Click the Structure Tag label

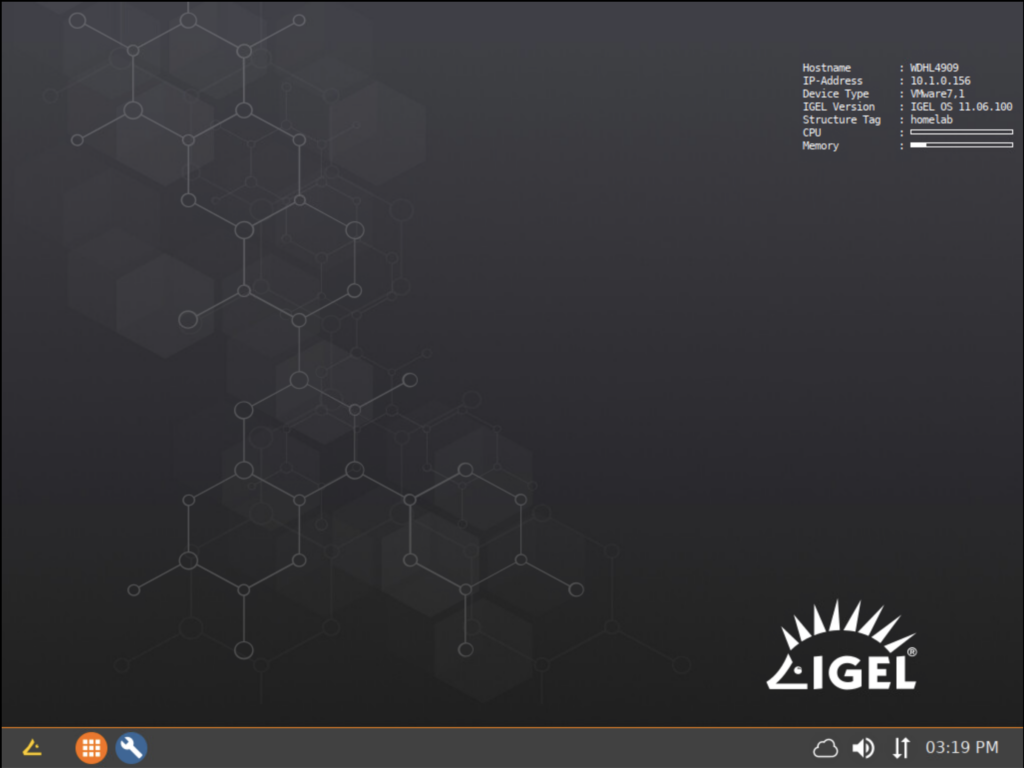pyautogui.click(x=842, y=120)
